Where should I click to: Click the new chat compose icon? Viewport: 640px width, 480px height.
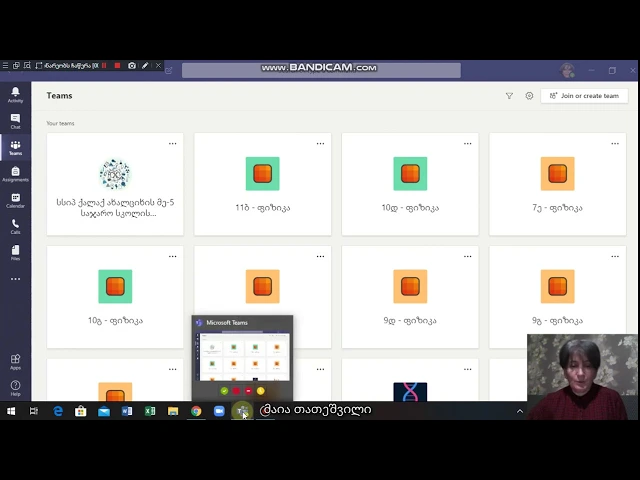tap(169, 71)
